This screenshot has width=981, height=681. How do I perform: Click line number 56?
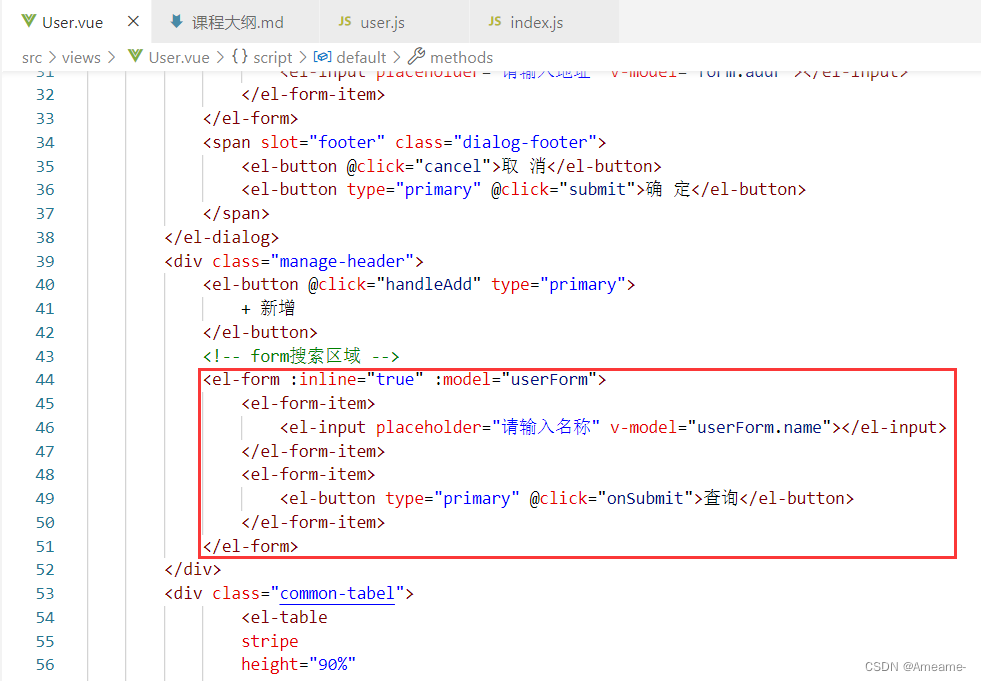(45, 665)
